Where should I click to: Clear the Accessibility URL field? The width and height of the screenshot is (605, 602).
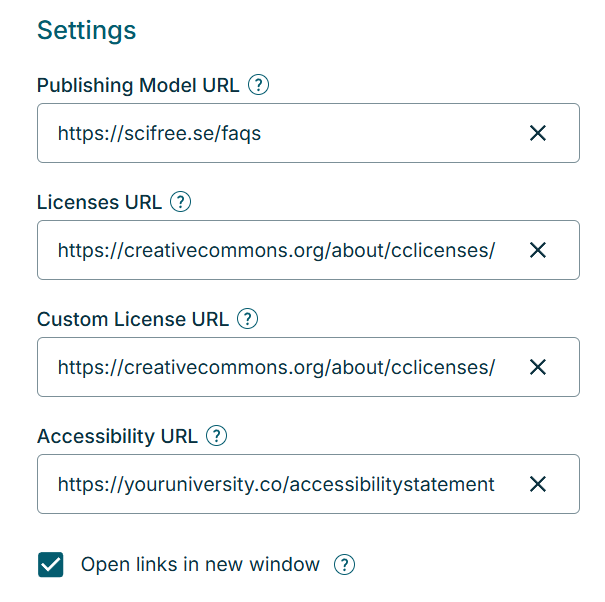pyautogui.click(x=537, y=484)
